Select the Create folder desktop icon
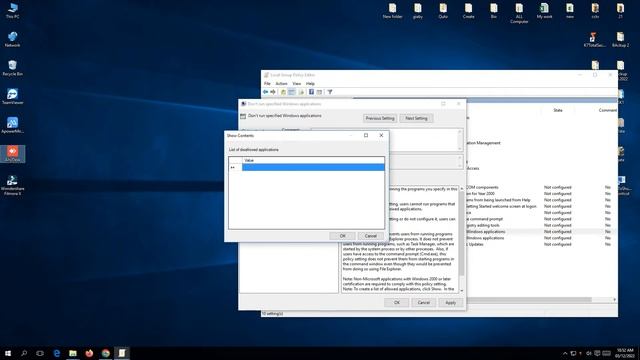This screenshot has height=360, width=640. pos(468,11)
